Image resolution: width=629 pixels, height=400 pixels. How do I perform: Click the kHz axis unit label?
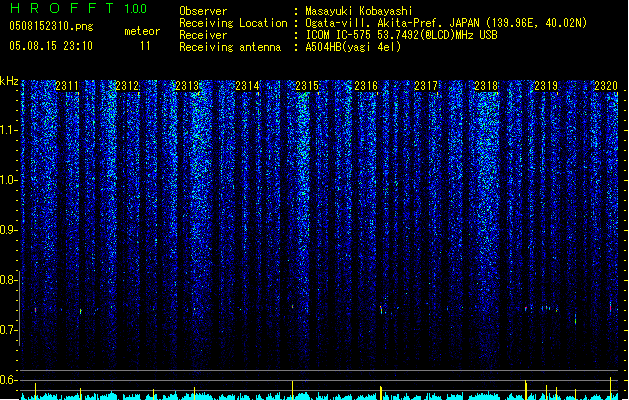coord(9,81)
